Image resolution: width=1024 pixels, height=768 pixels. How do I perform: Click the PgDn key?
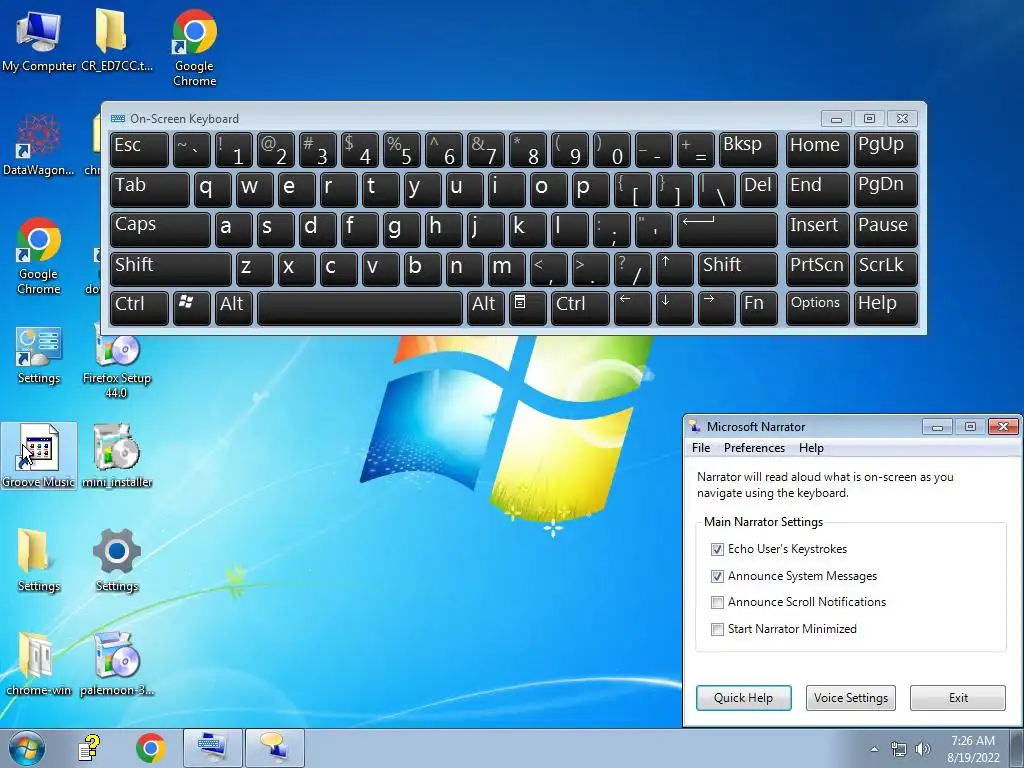pos(886,189)
